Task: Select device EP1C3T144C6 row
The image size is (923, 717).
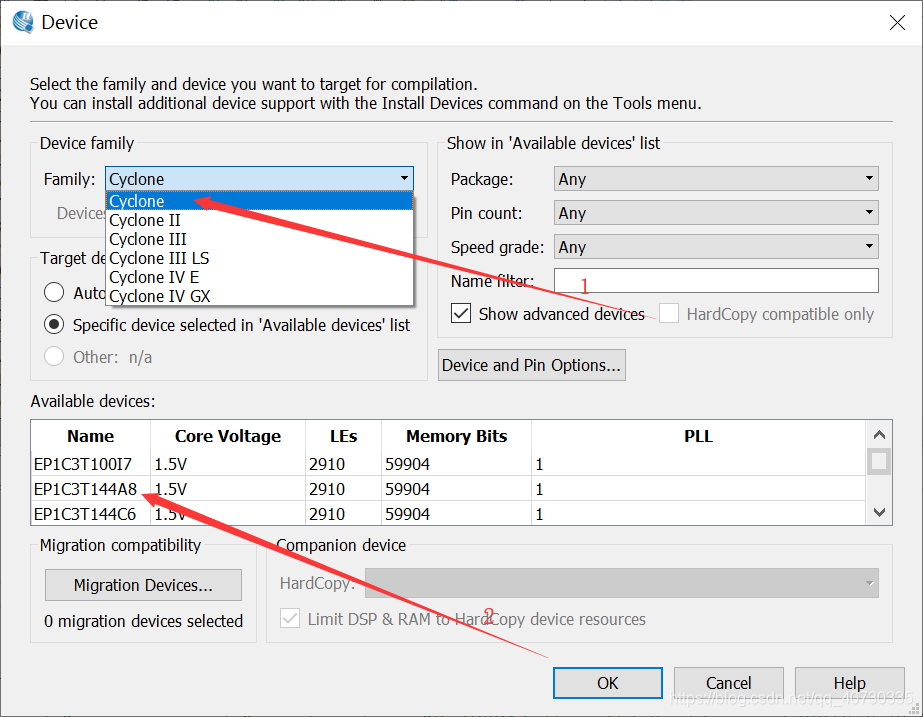Action: [x=448, y=513]
